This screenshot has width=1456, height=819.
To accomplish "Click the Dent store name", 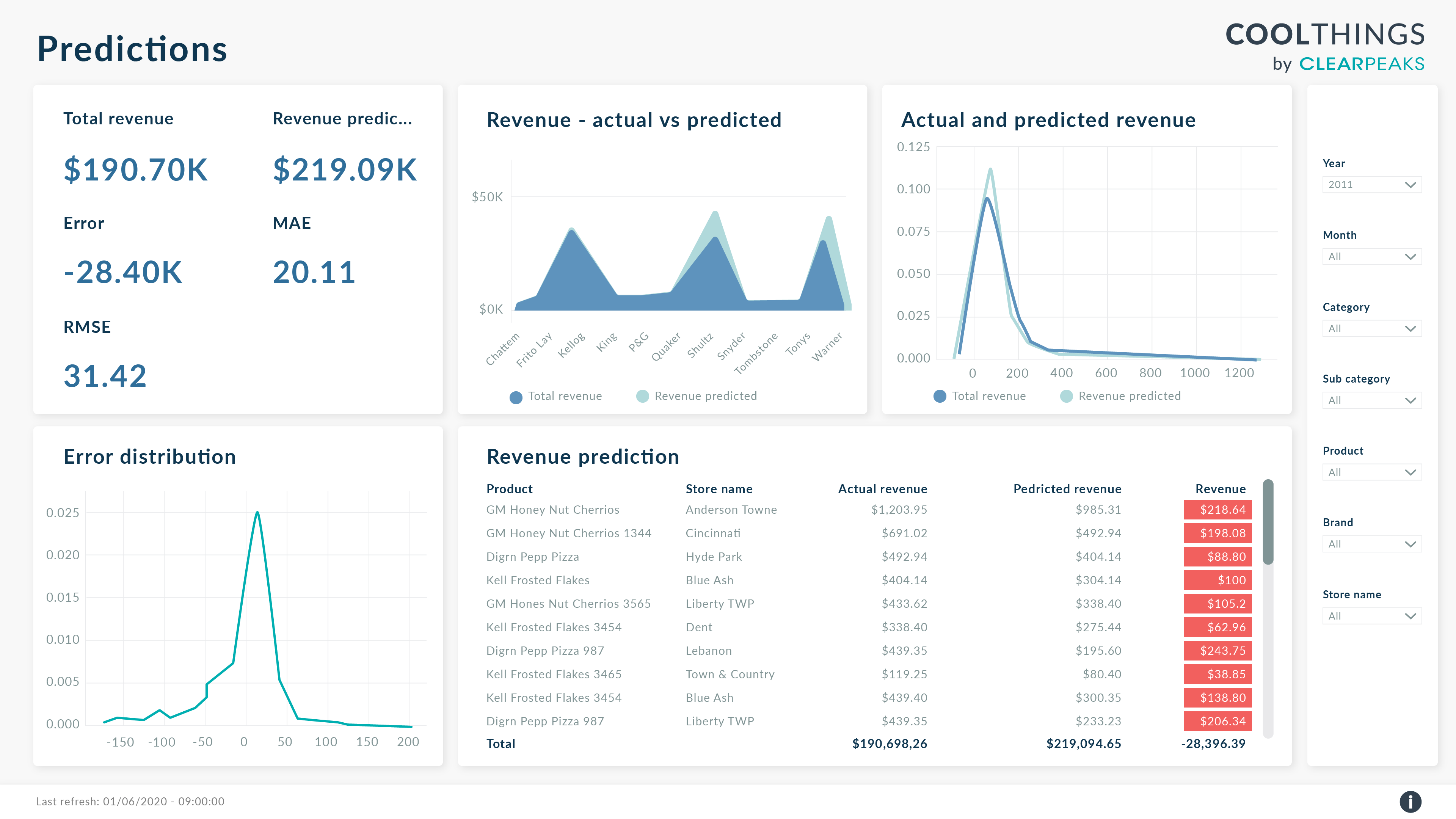I will click(x=698, y=628).
